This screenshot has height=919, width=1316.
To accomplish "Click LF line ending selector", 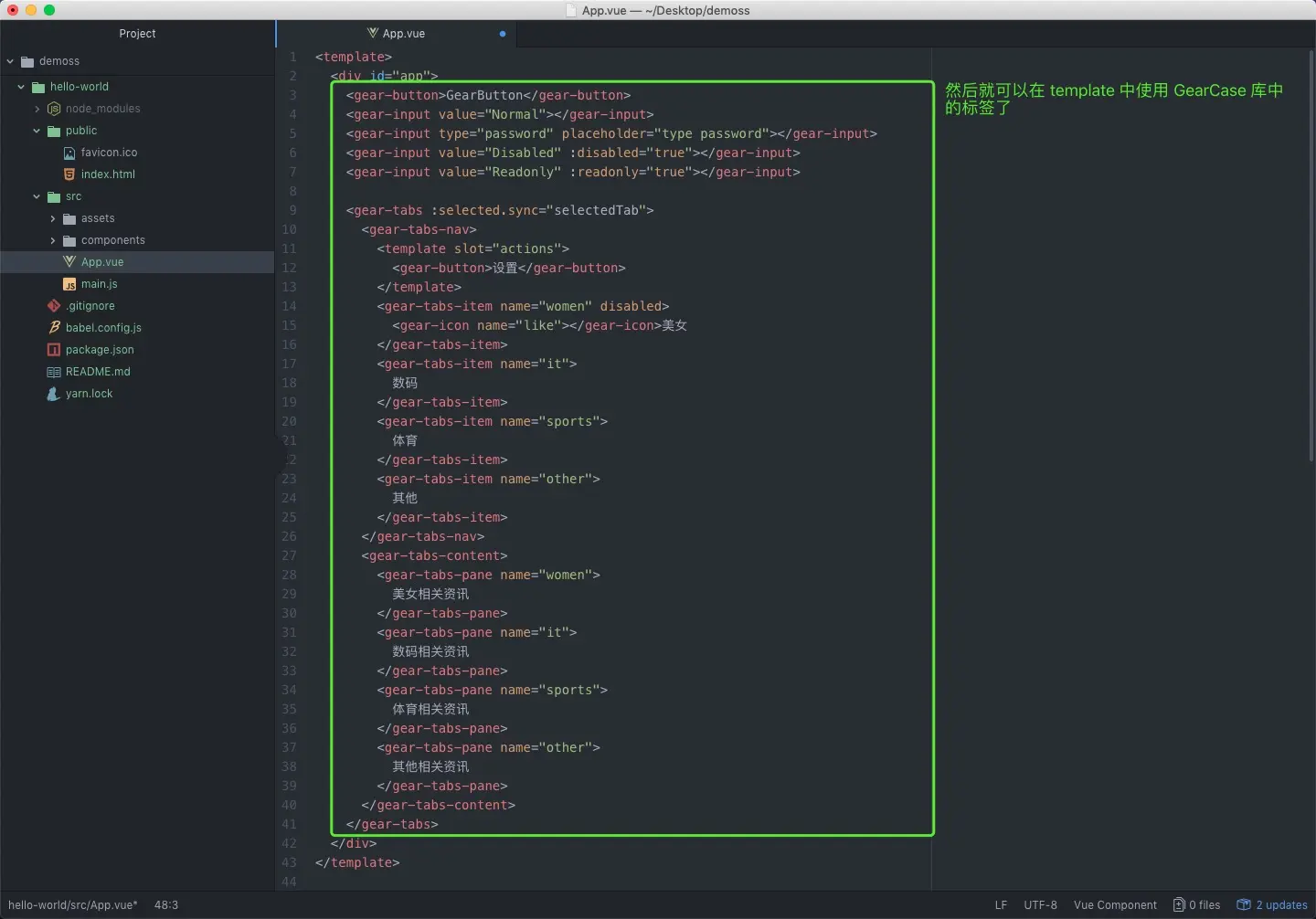I will [x=1001, y=905].
